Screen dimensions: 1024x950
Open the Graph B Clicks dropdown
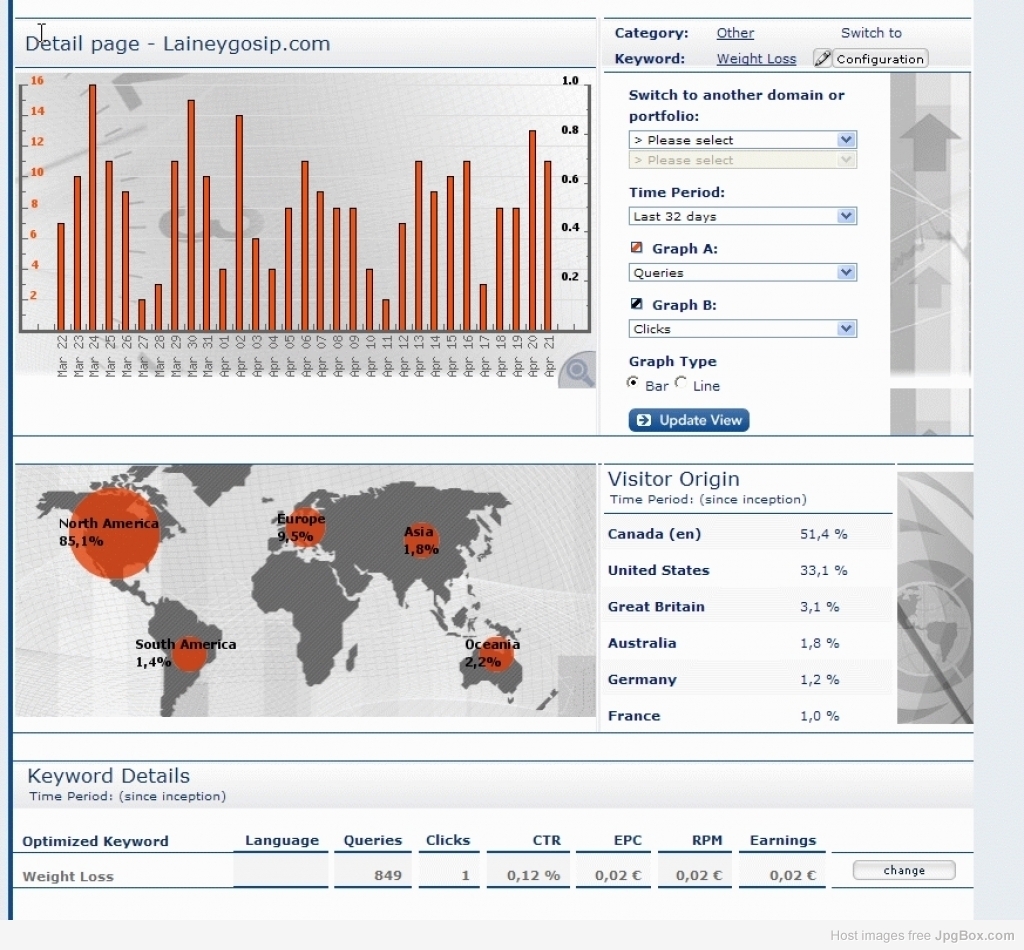point(742,329)
